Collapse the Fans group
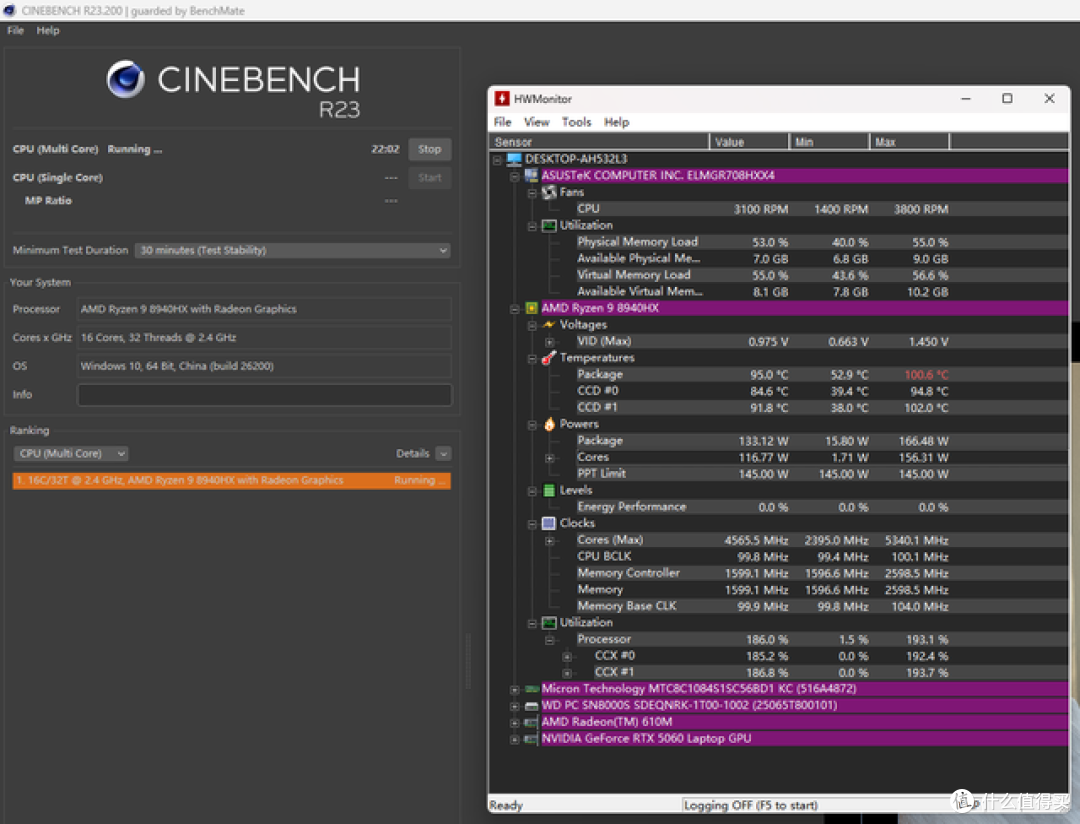 532,193
